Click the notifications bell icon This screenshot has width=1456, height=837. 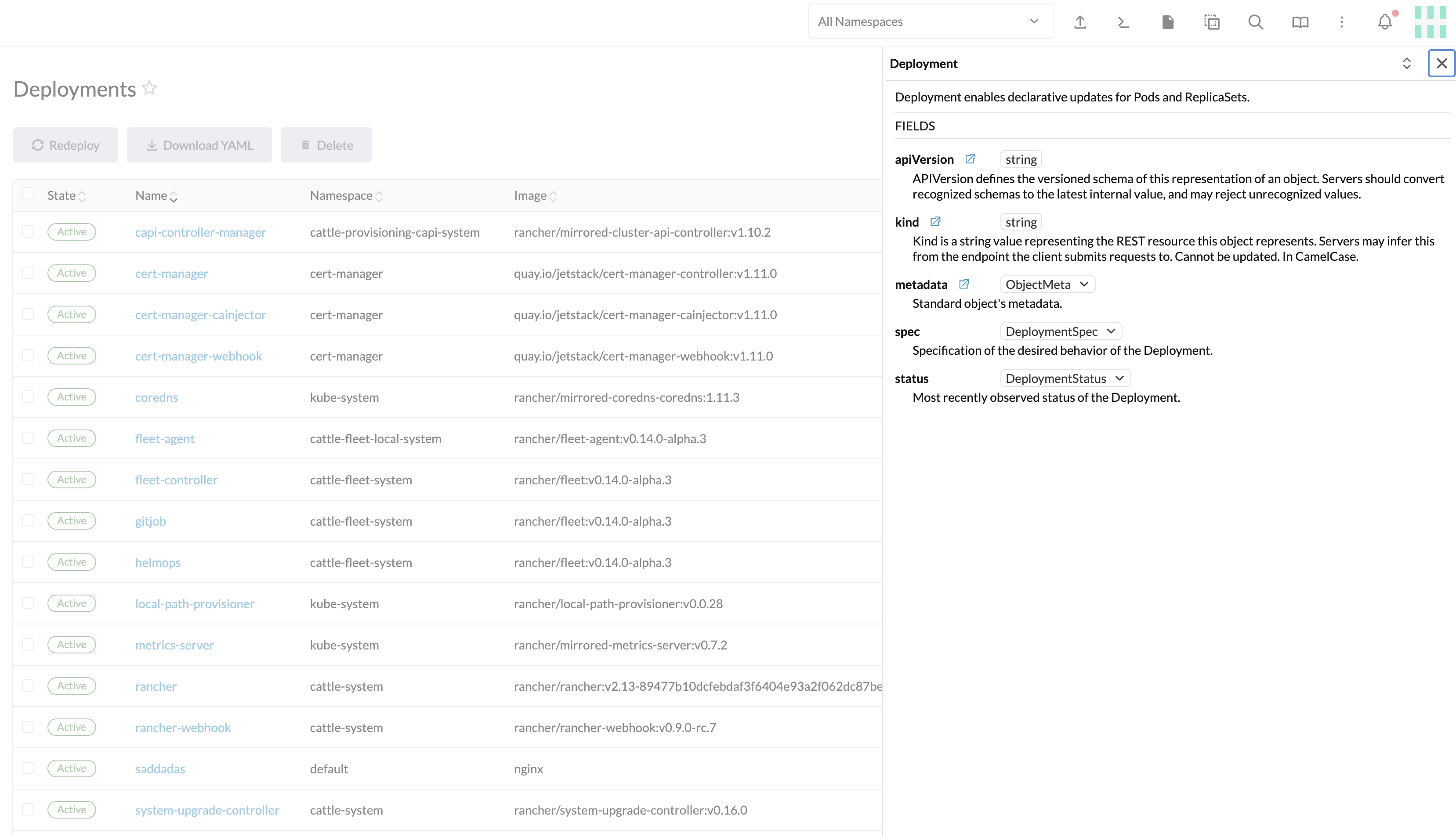pos(1385,22)
